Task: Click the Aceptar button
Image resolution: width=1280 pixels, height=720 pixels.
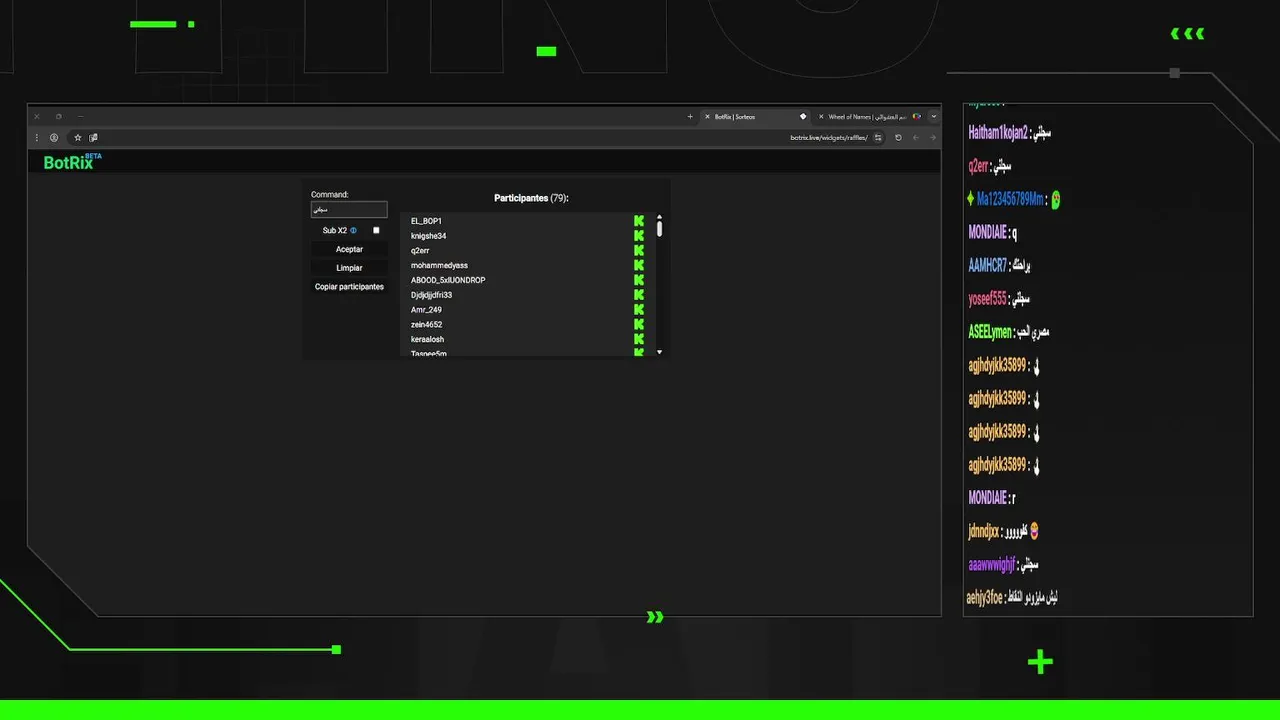Action: 349,249
